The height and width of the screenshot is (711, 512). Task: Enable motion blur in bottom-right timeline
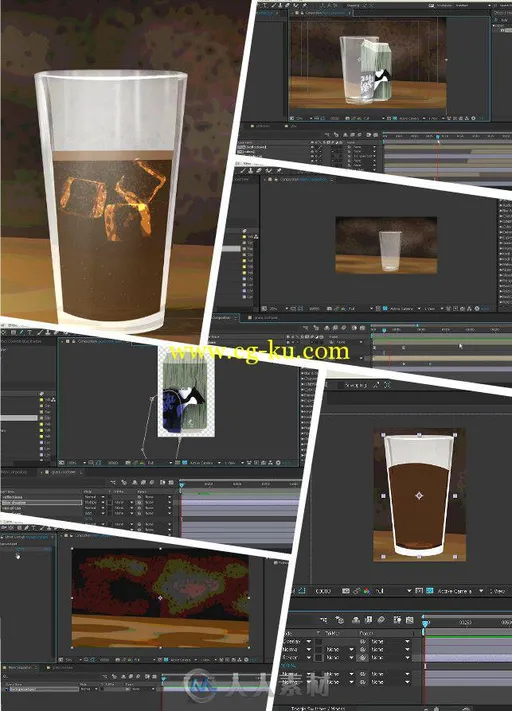pos(380,620)
